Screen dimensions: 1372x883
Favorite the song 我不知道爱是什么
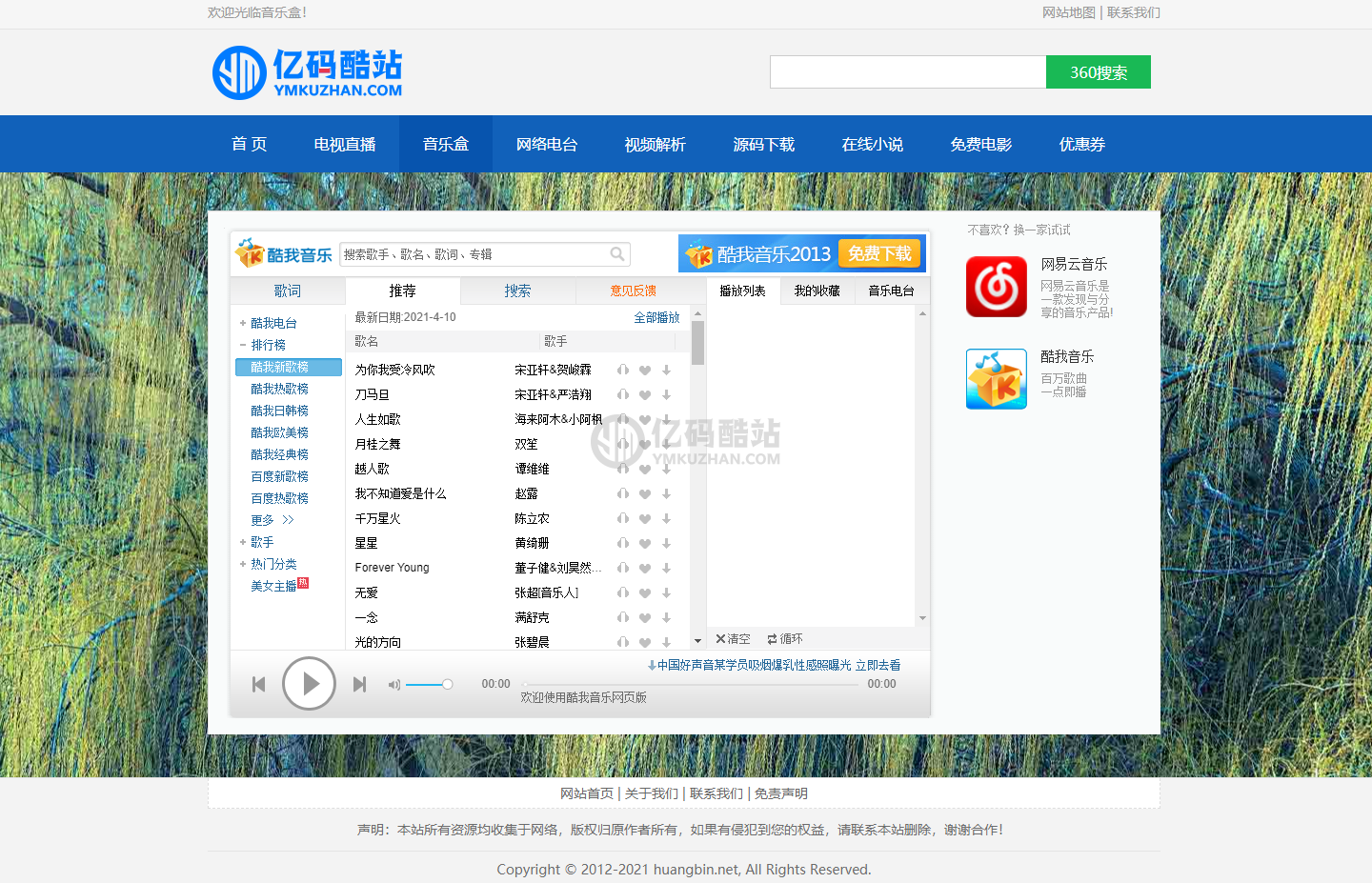645,493
